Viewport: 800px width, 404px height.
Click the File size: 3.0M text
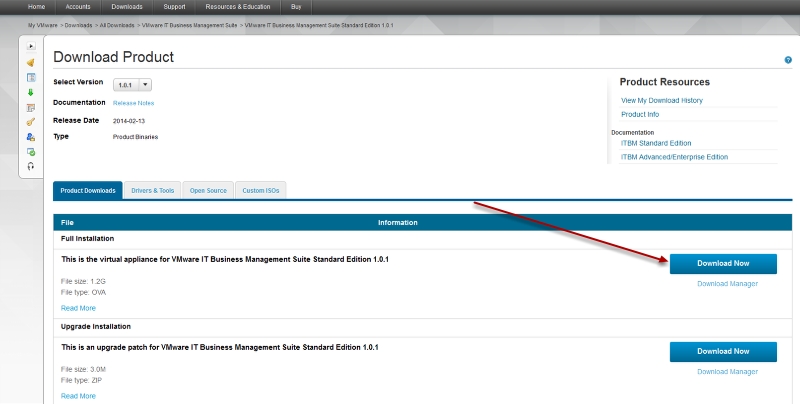(83, 369)
